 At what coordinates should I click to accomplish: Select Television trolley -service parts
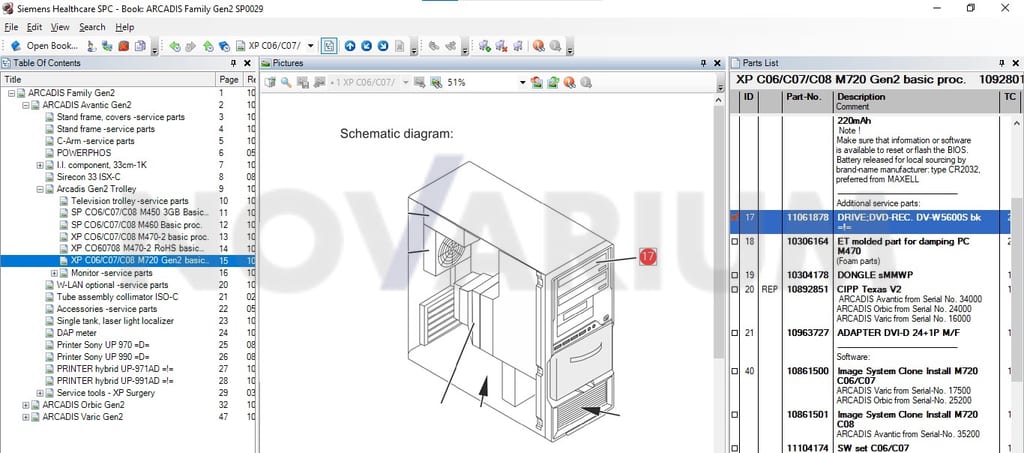tap(129, 201)
